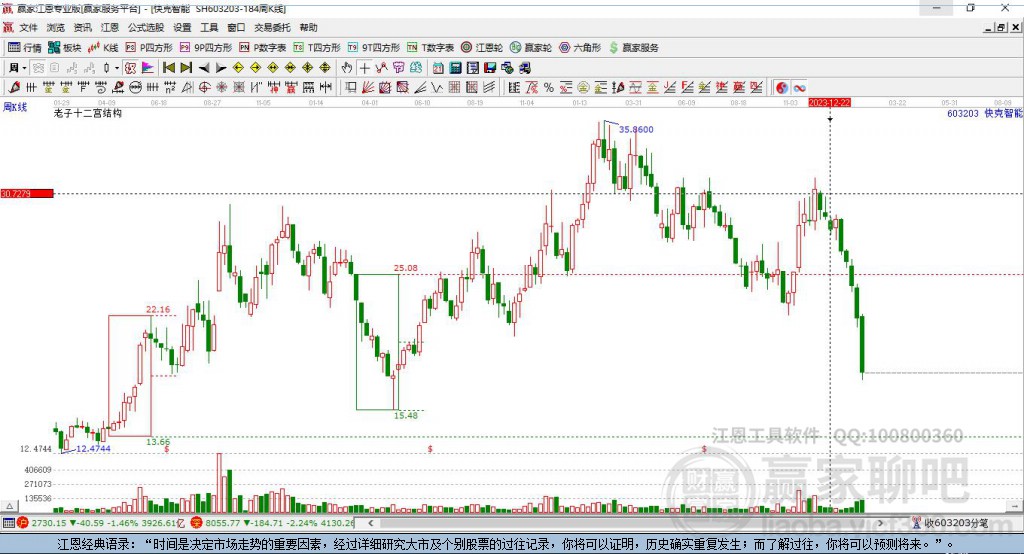Image resolution: width=1024 pixels, height=554 pixels.
Task: Click the red 30.7279 price label
Action: [x=27, y=193]
